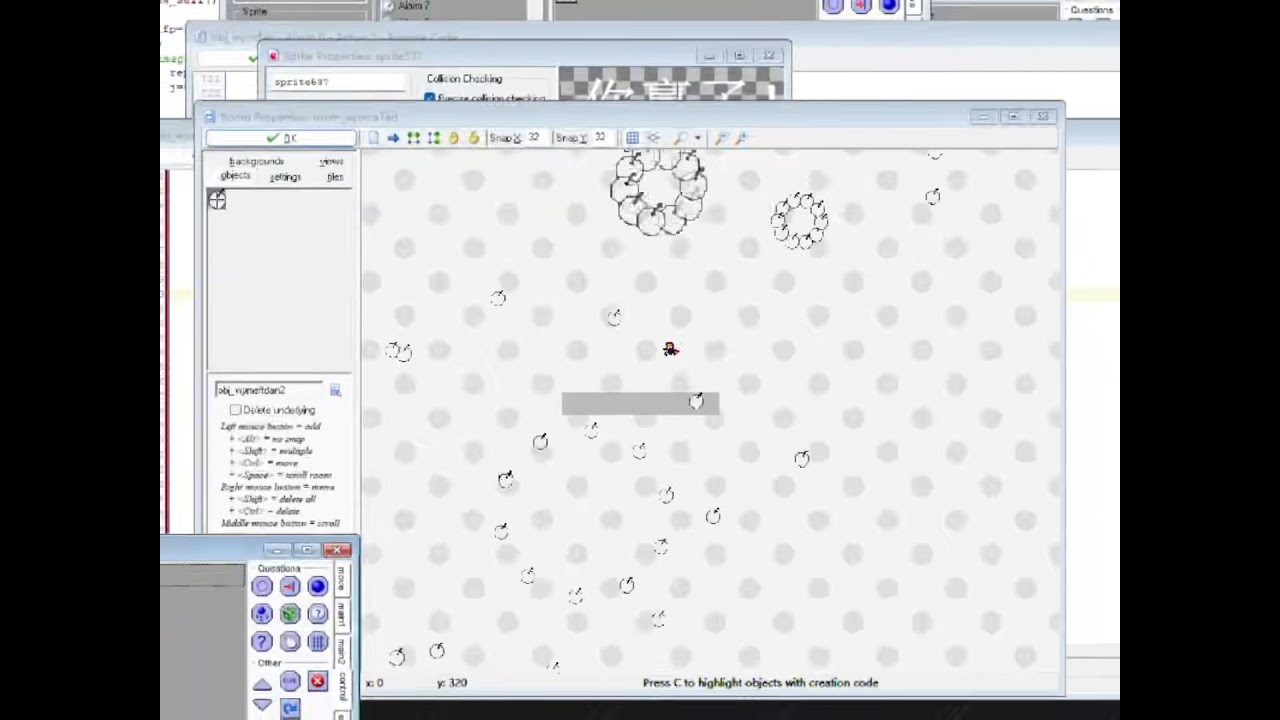Select the object preview thumbnail in objects panel
The width and height of the screenshot is (1280, 720).
[x=217, y=200]
